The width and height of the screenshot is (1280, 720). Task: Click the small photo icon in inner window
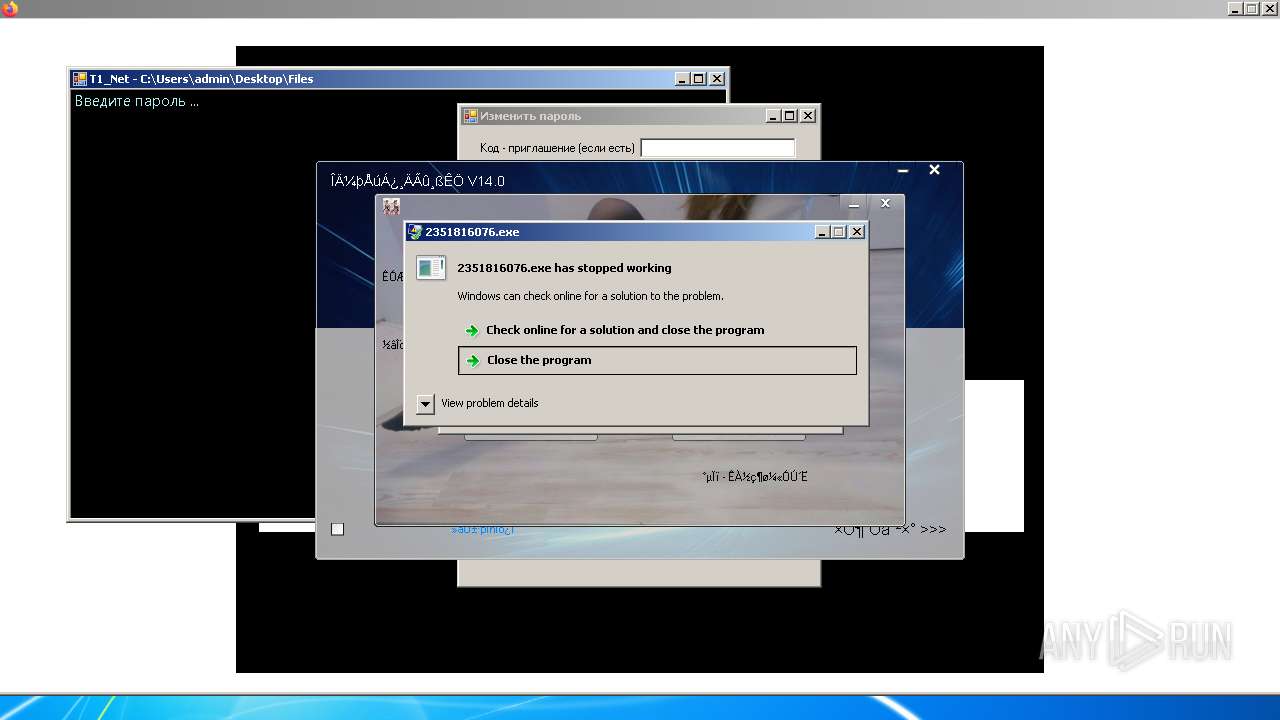[x=391, y=206]
